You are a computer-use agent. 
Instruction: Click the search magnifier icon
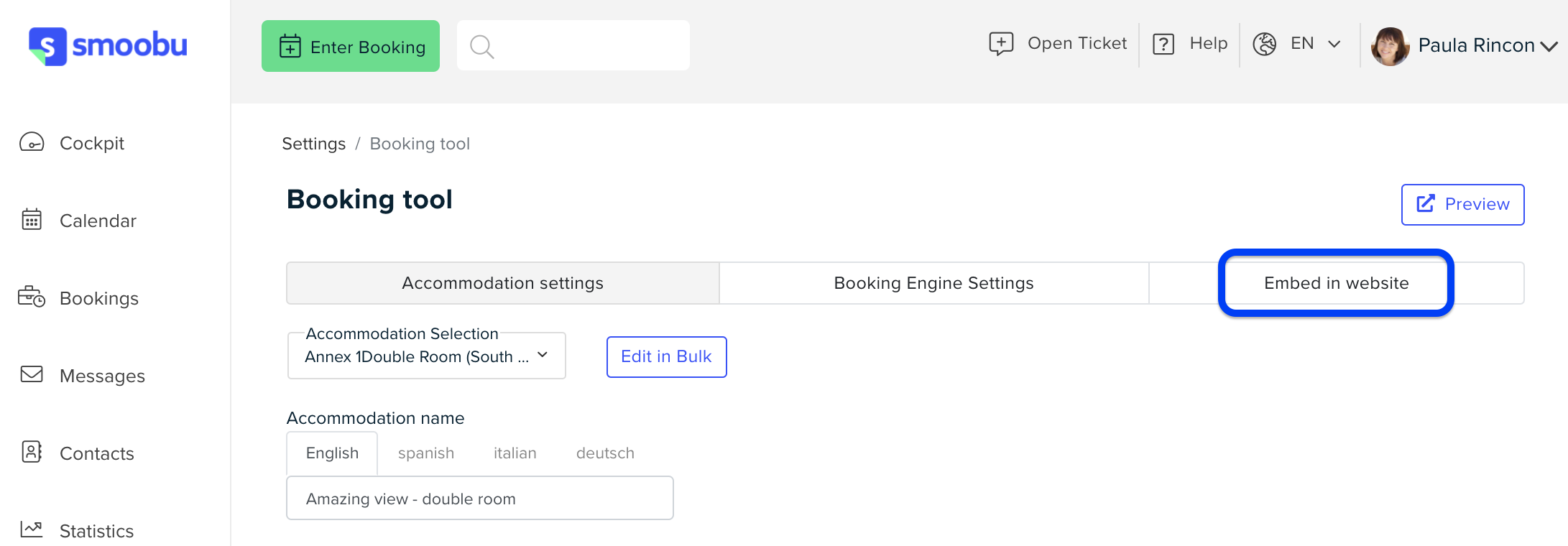pos(481,47)
